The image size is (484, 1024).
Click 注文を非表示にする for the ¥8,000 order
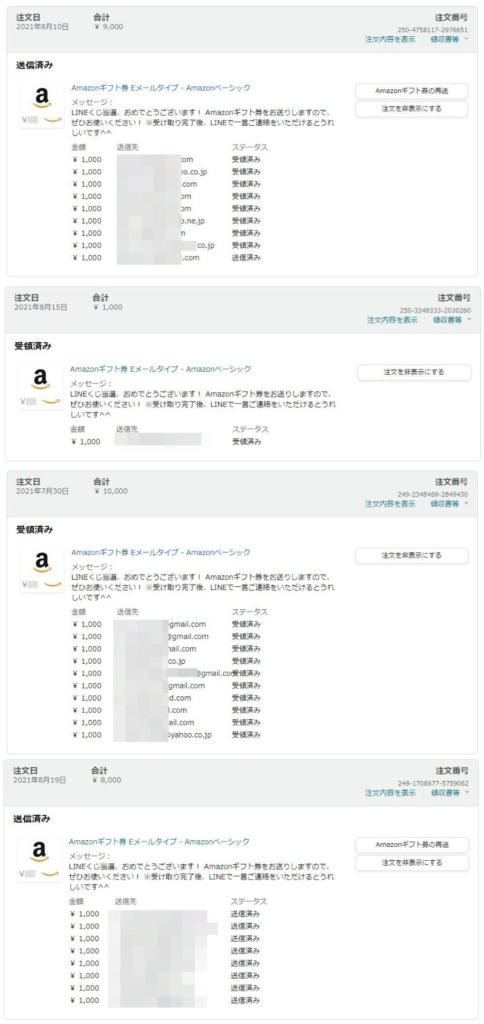(x=411, y=863)
